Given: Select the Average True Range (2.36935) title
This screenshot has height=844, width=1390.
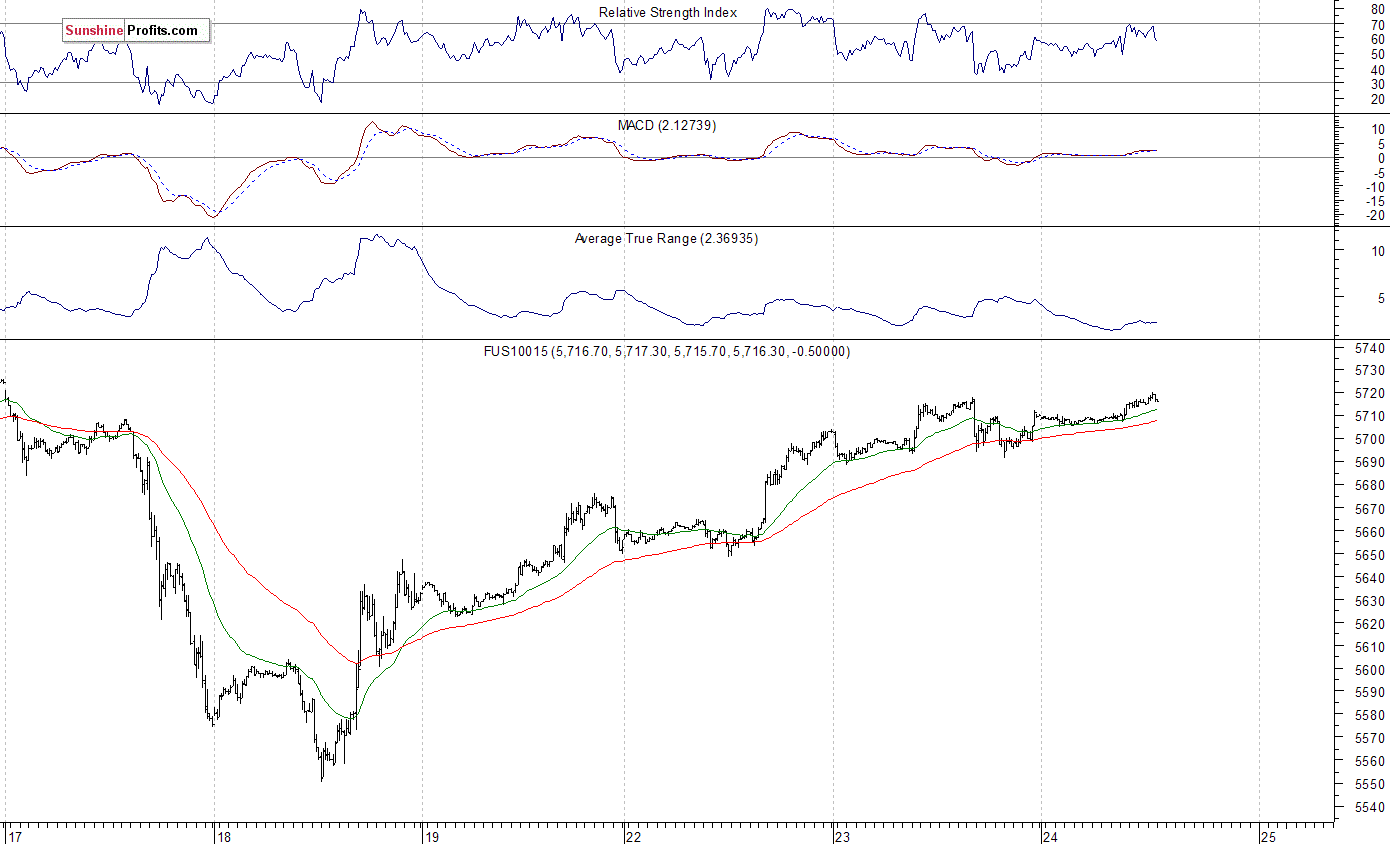Looking at the screenshot, I should [x=666, y=238].
